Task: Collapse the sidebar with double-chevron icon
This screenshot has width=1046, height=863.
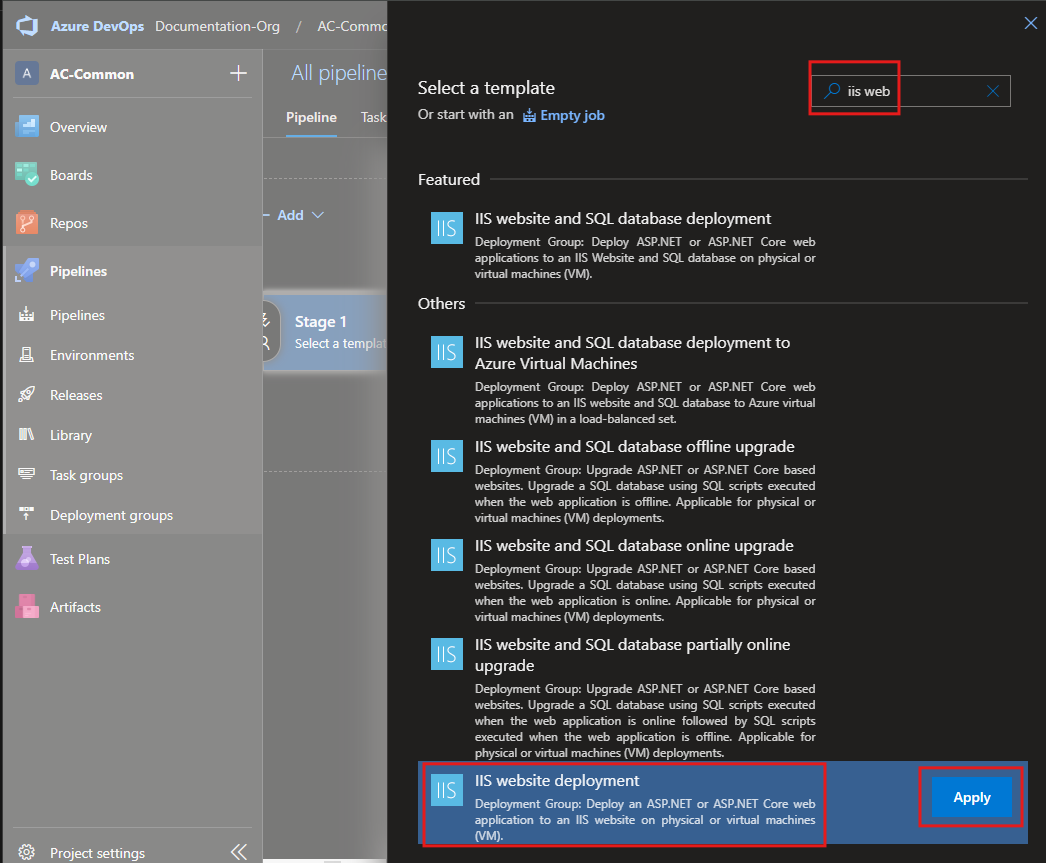Action: pyautogui.click(x=238, y=852)
